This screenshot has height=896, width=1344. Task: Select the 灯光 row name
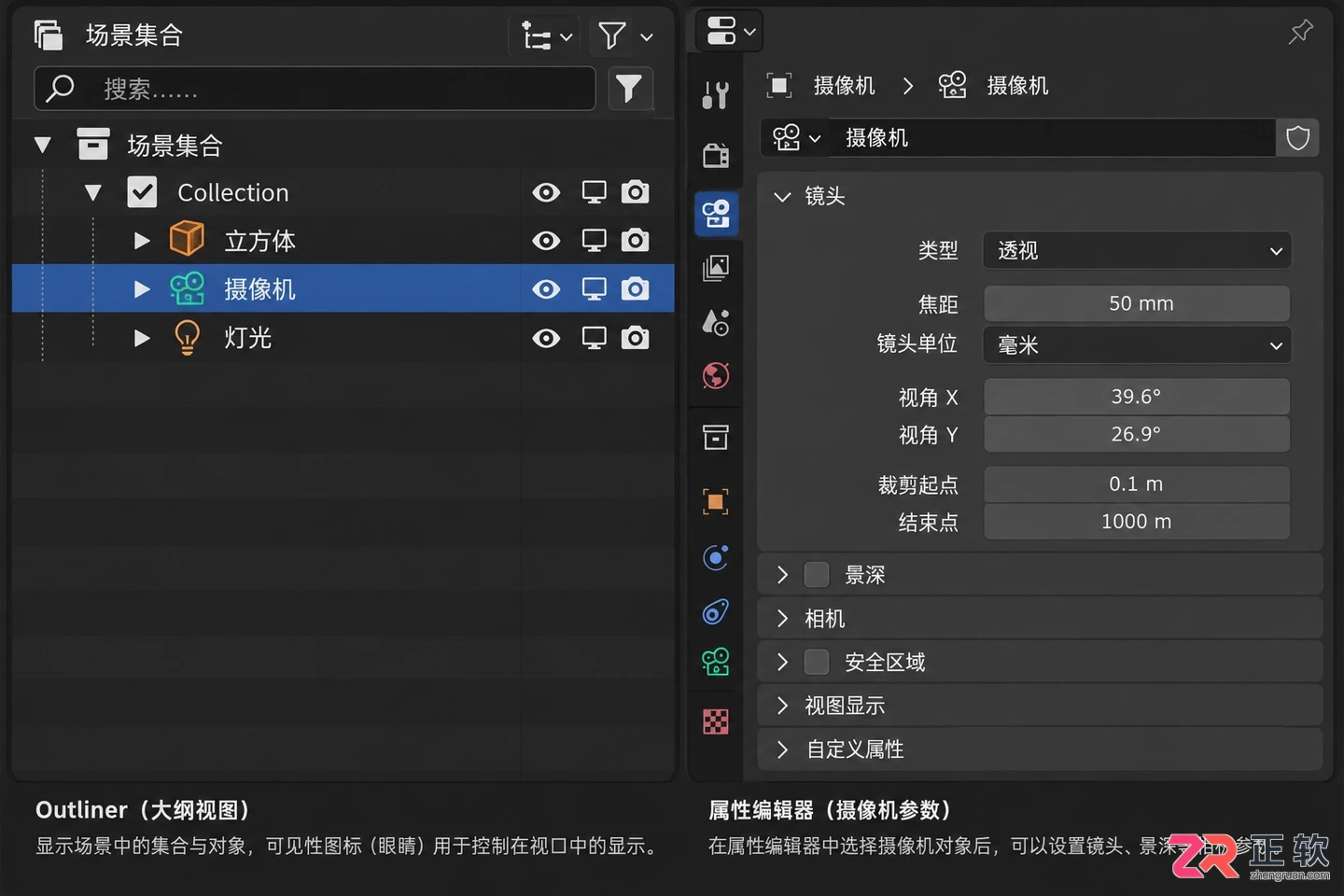(x=247, y=338)
